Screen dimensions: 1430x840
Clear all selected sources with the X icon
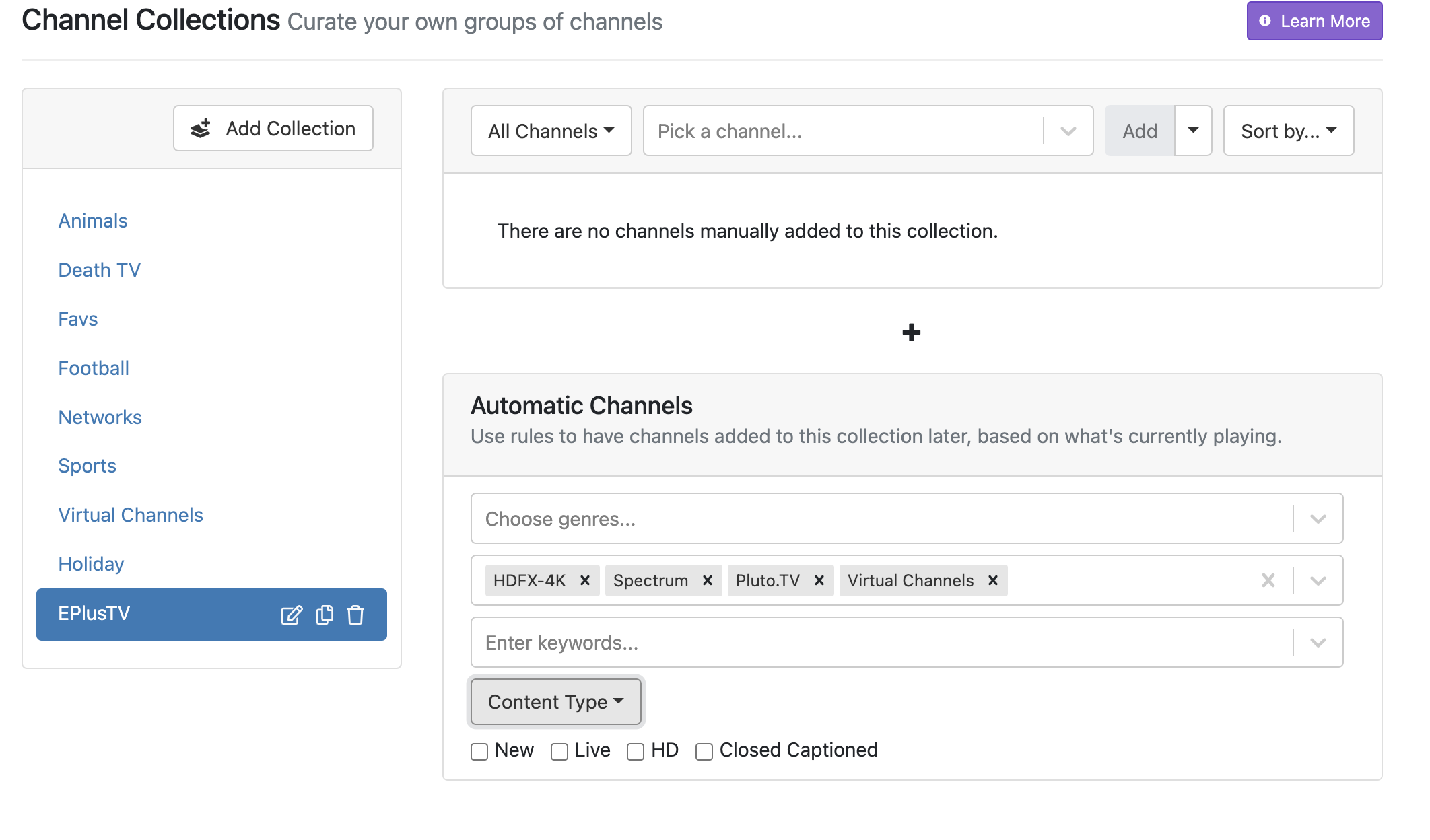[x=1268, y=580]
